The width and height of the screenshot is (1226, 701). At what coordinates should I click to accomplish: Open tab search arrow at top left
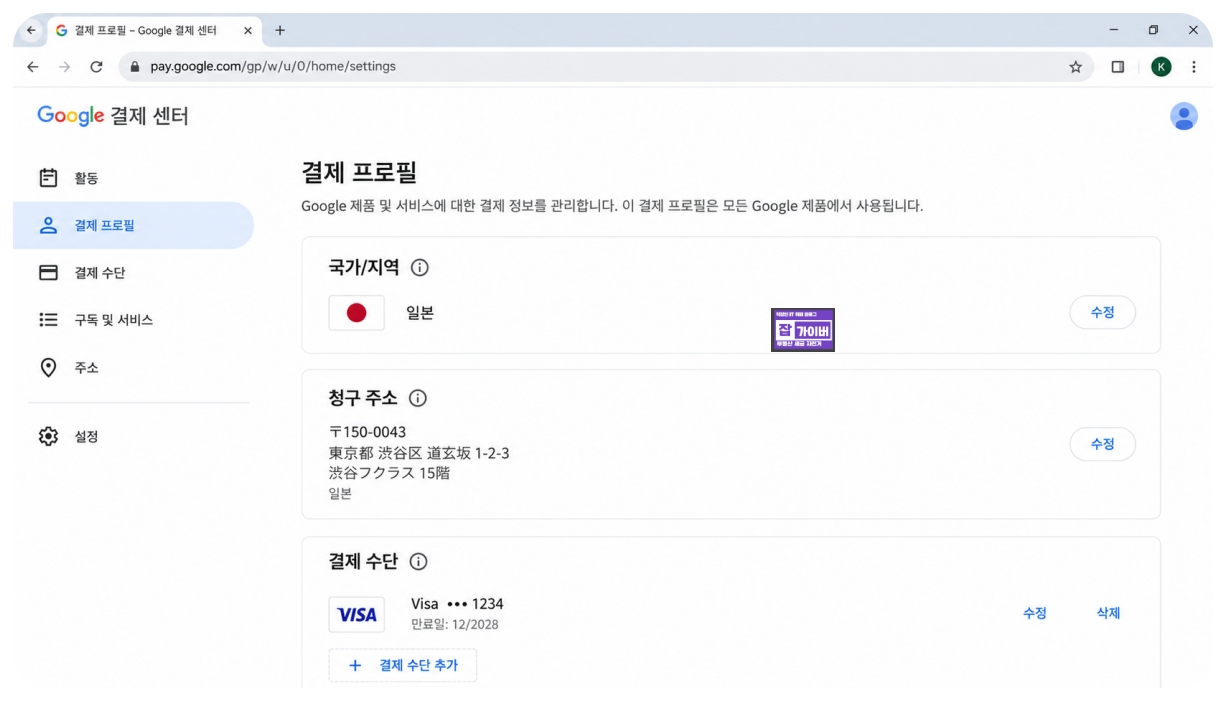30,30
